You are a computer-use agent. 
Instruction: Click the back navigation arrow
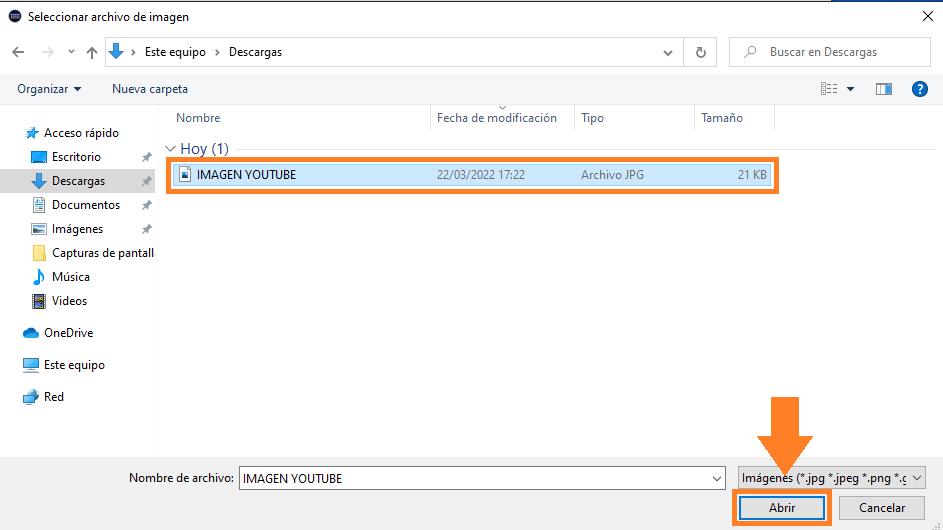click(18, 52)
